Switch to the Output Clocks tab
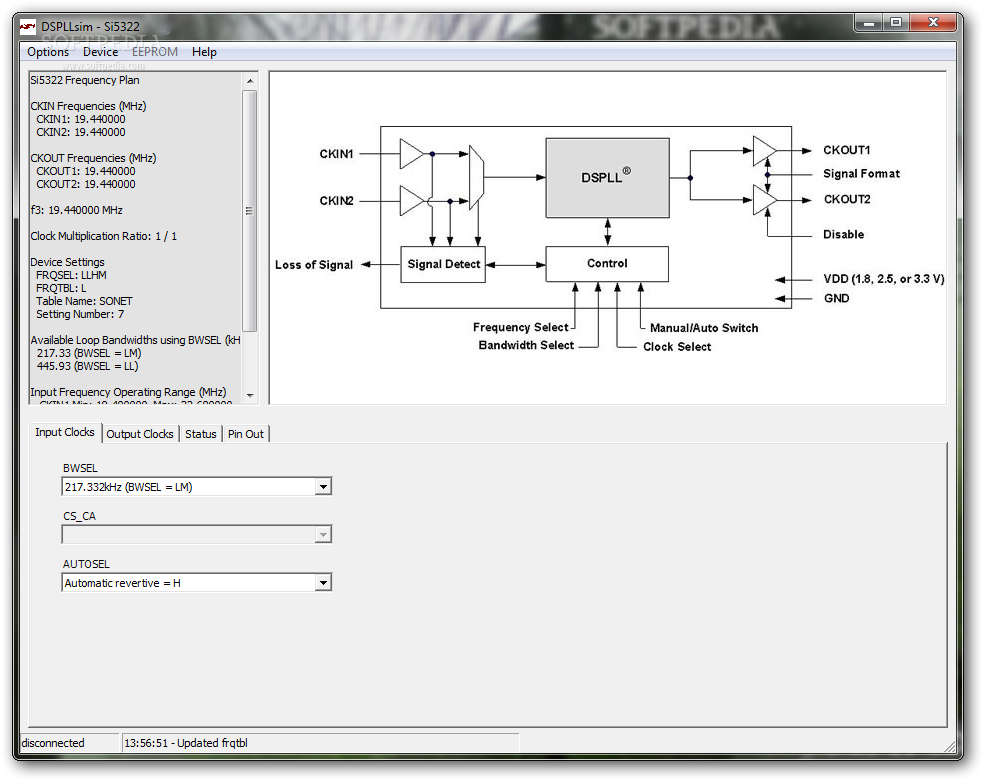 tap(140, 434)
